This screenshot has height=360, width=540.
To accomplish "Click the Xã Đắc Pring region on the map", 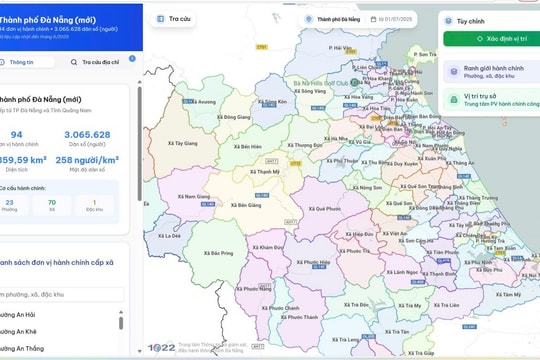I will point(218,253).
